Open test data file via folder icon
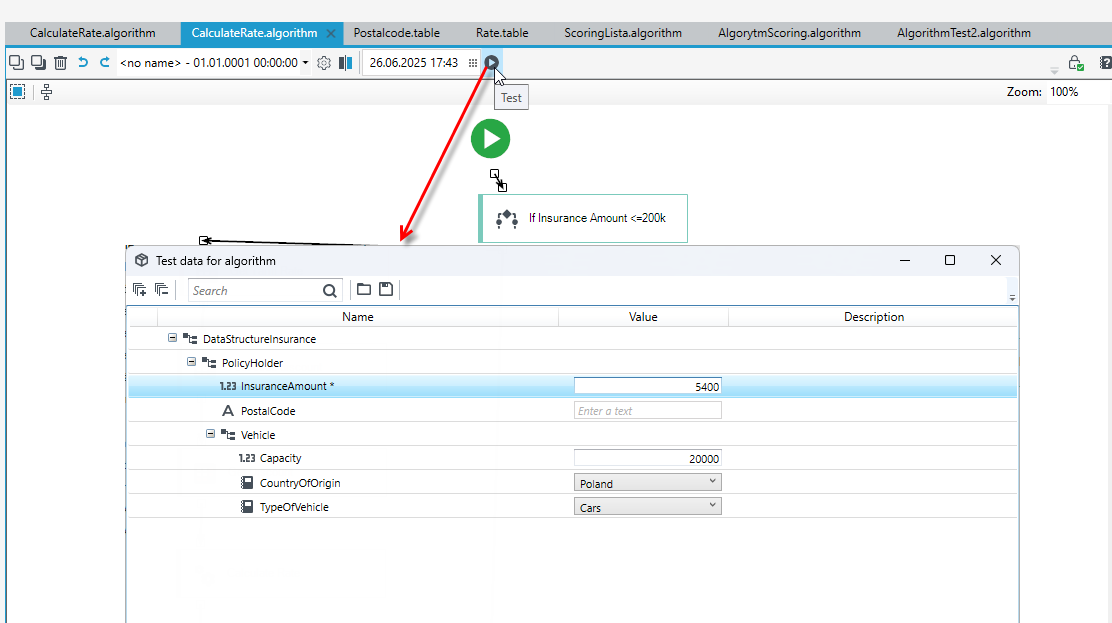This screenshot has width=1112, height=623. tap(364, 289)
